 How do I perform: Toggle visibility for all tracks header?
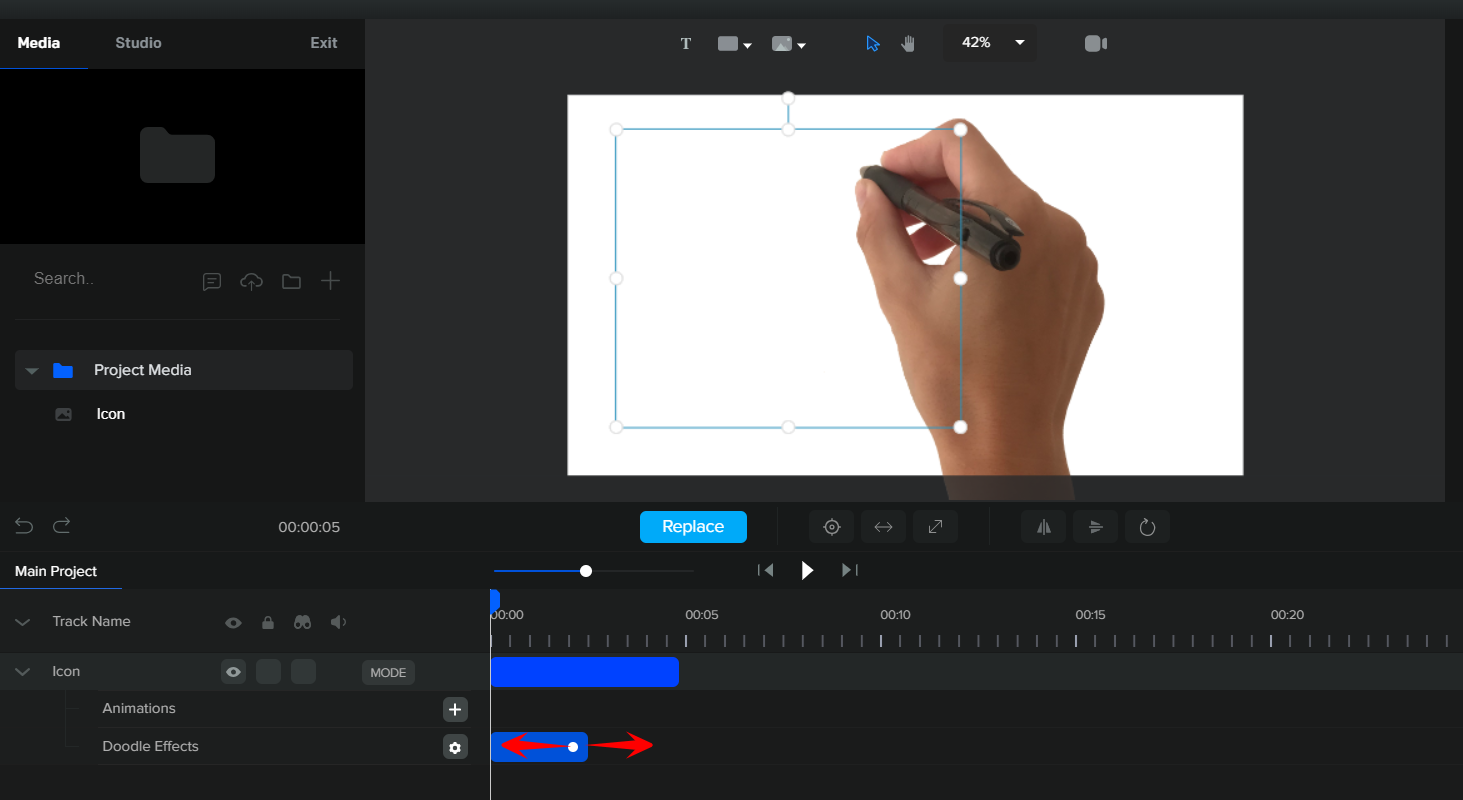pos(233,622)
